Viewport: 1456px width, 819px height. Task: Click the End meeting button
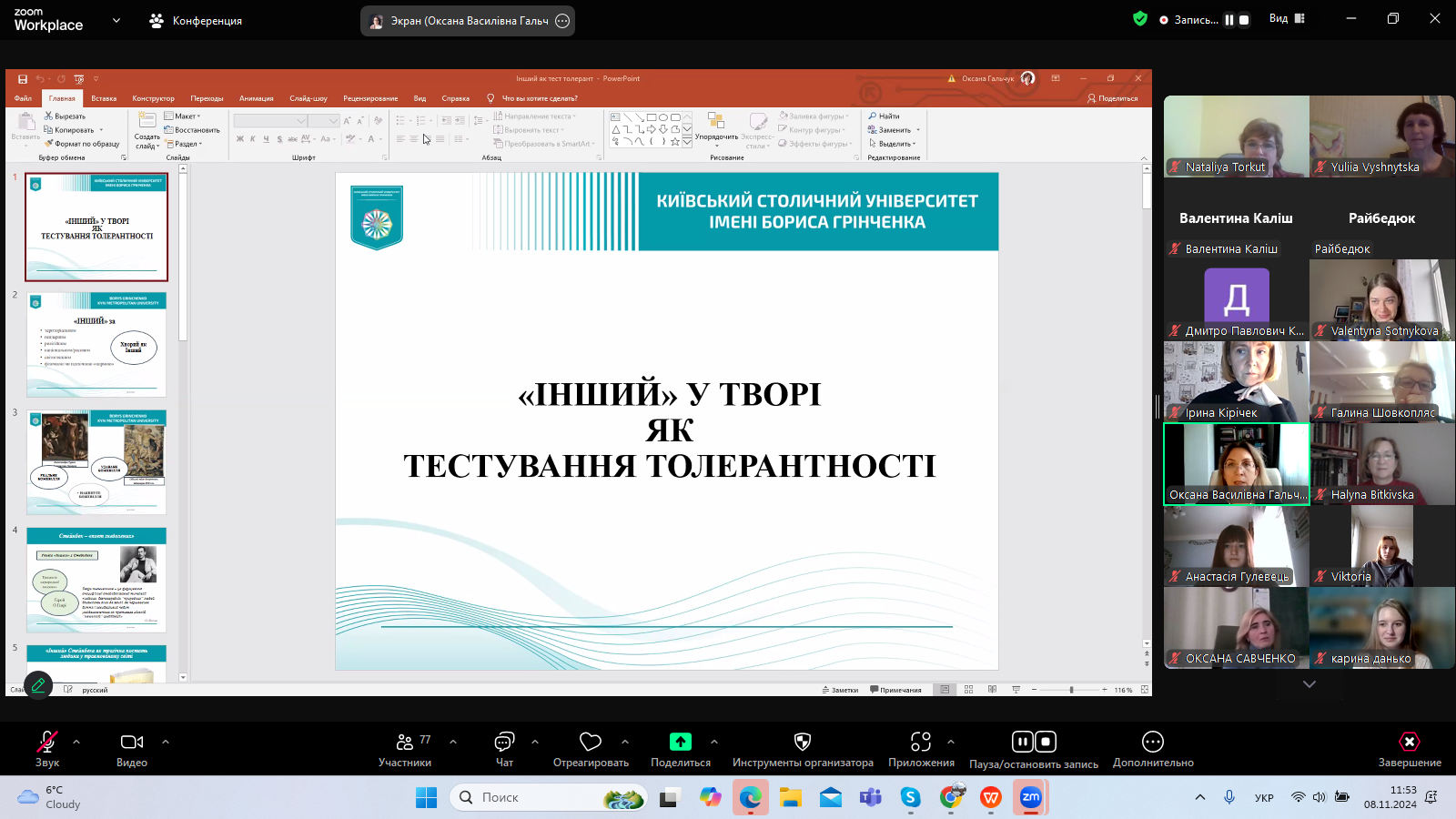1409,749
